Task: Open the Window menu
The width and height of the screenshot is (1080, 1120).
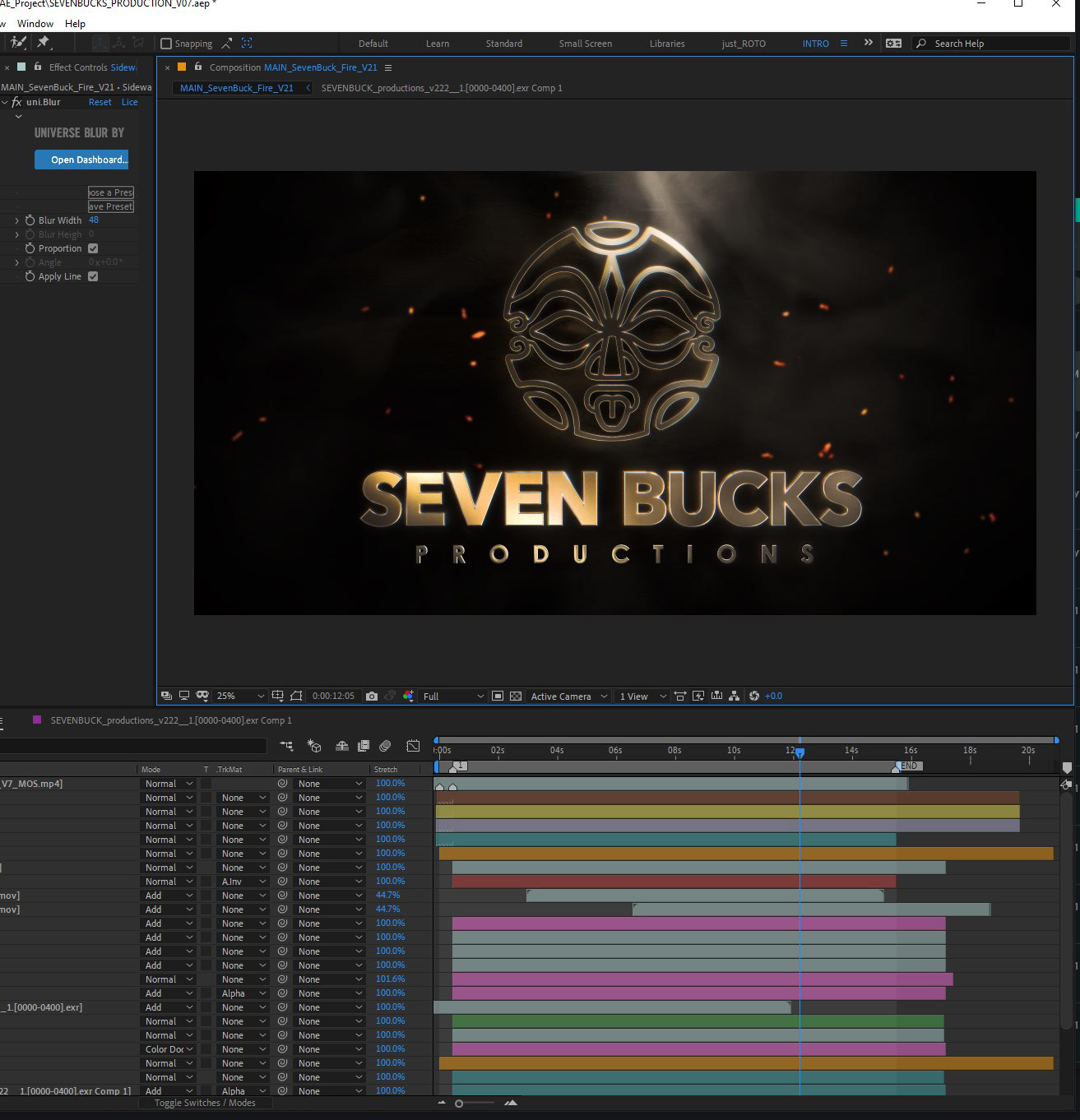Action: [x=35, y=24]
